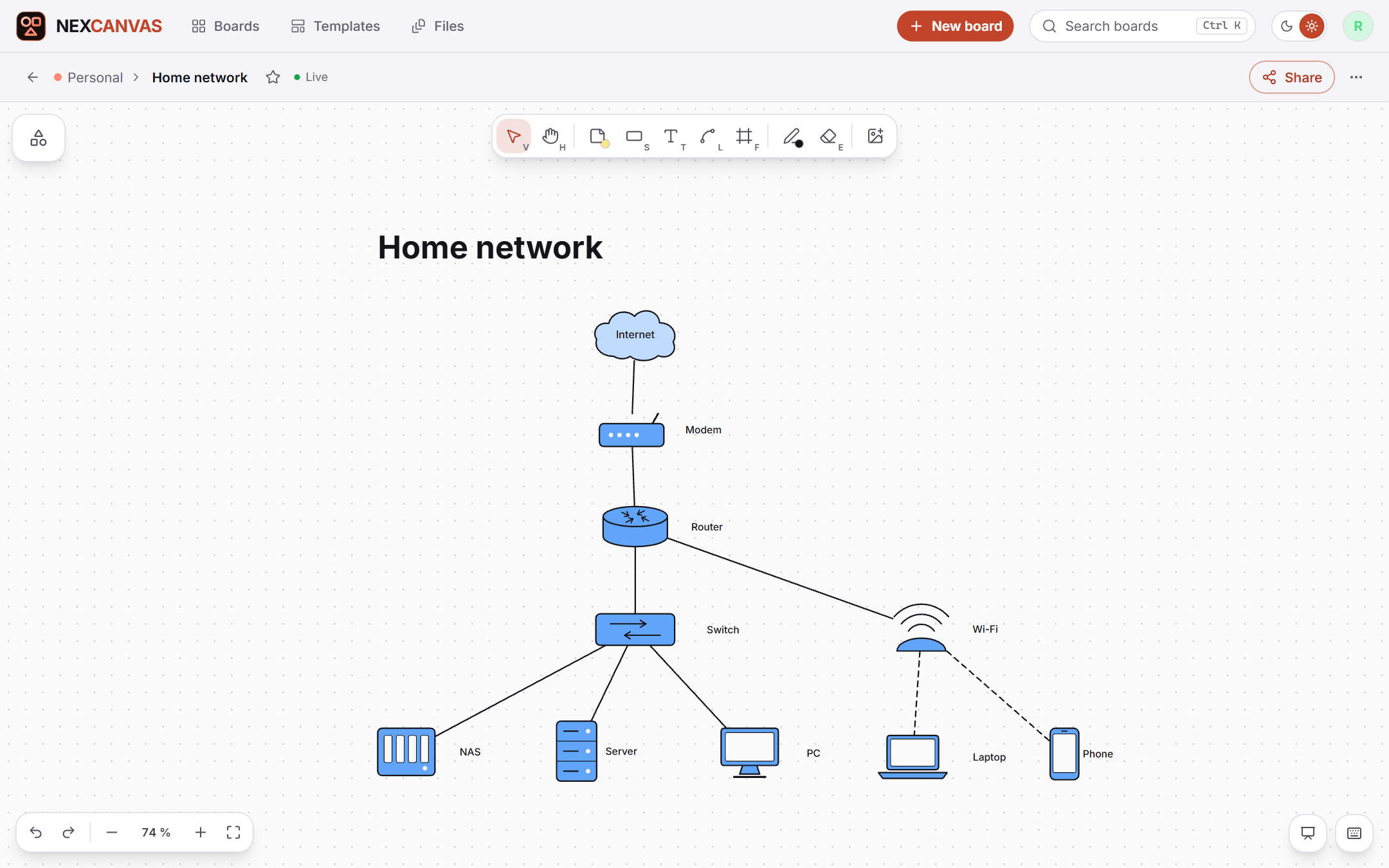
Task: Focus the Search boards field
Action: click(x=1142, y=26)
